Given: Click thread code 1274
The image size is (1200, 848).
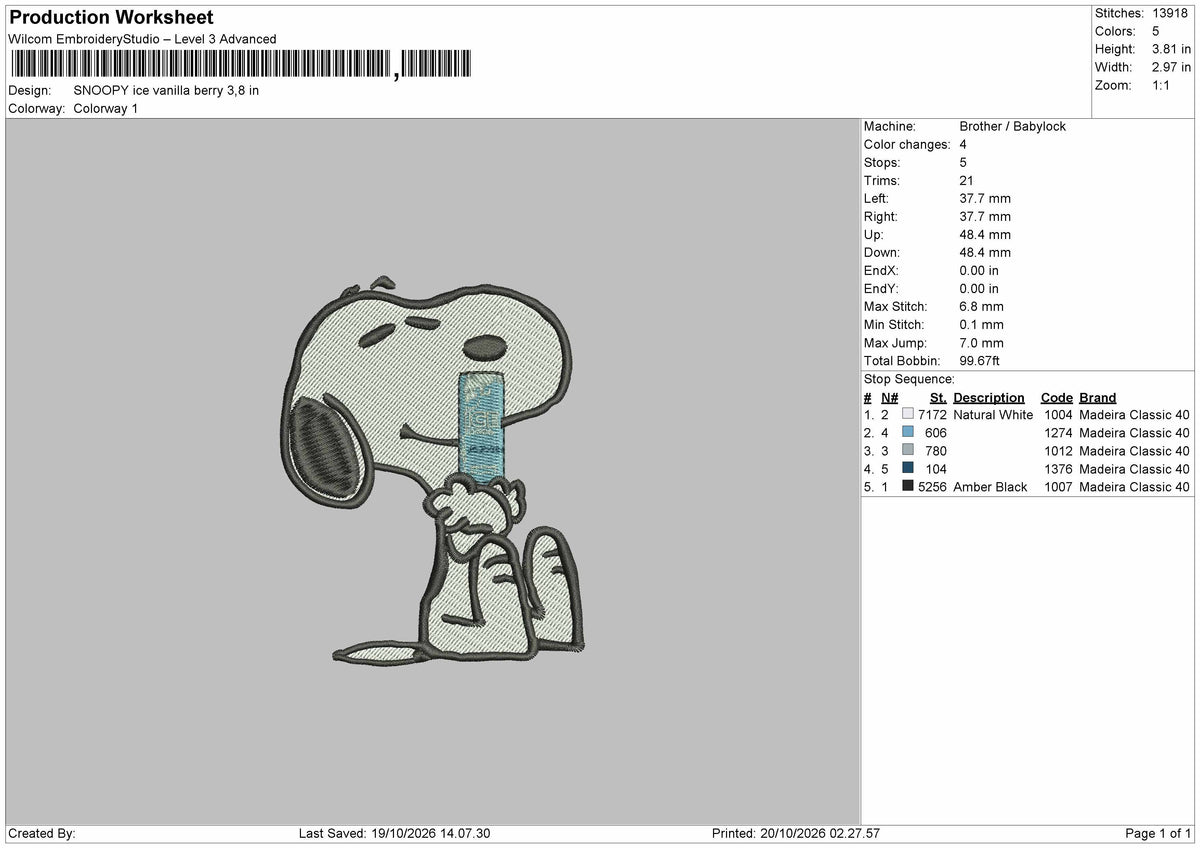Looking at the screenshot, I should coord(1058,432).
